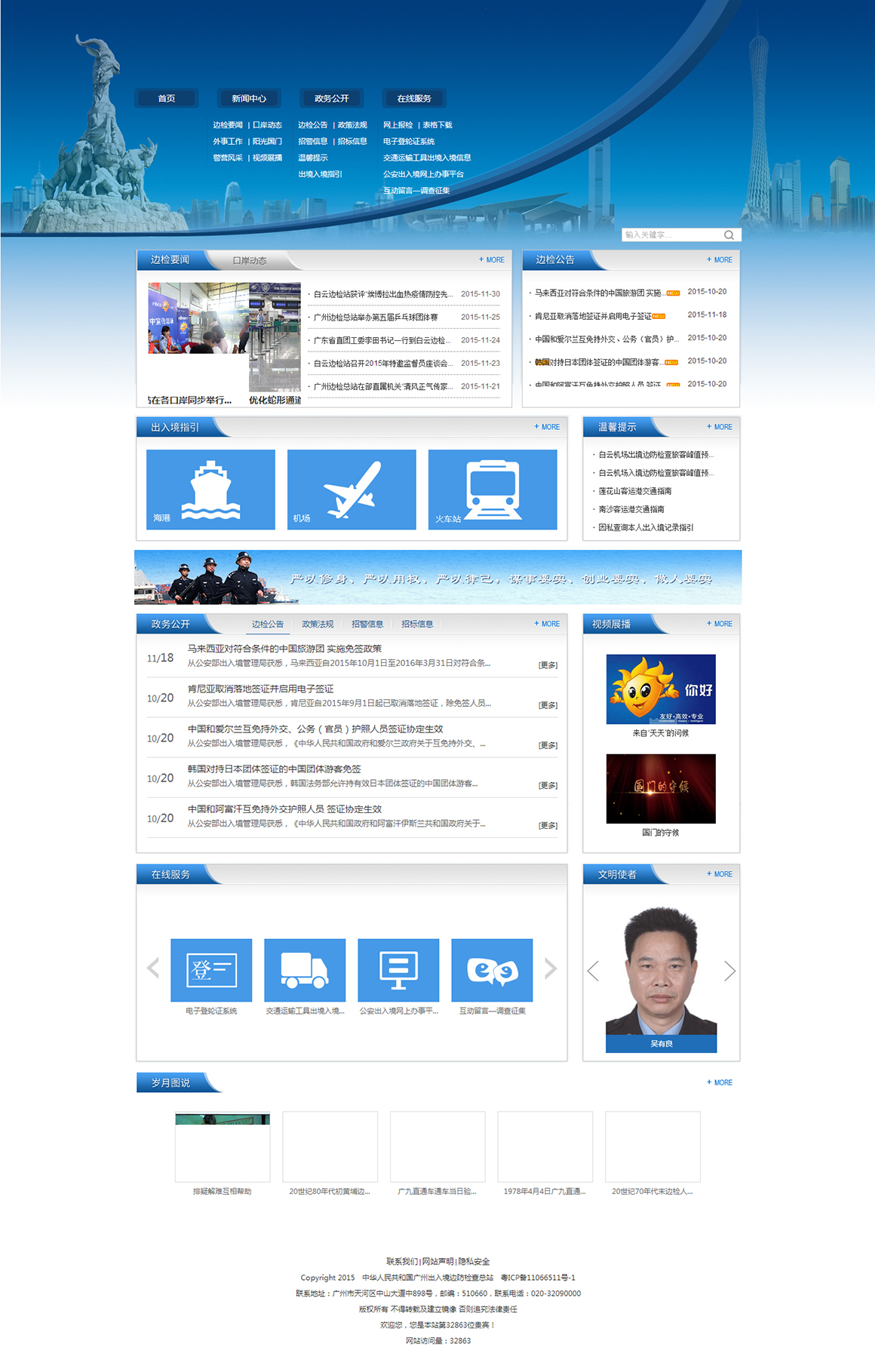Image resolution: width=875 pixels, height=1372 pixels.
Task: Switch to the 口岸动态 tab
Action: [x=250, y=260]
